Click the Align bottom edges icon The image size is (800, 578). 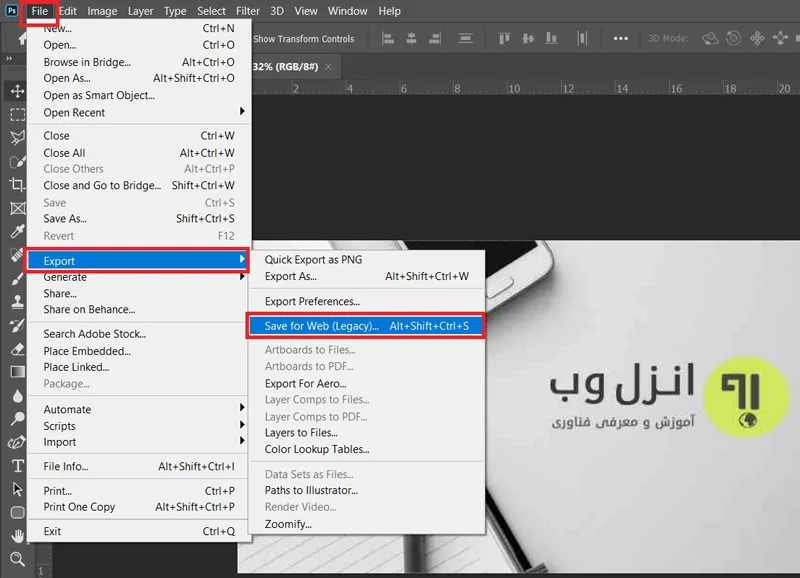point(551,38)
